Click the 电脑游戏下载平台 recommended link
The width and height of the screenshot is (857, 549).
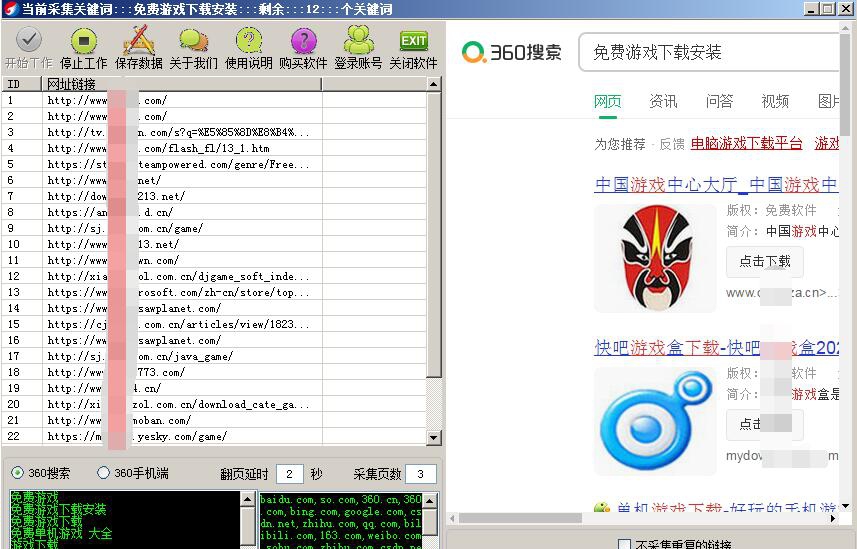[x=747, y=143]
